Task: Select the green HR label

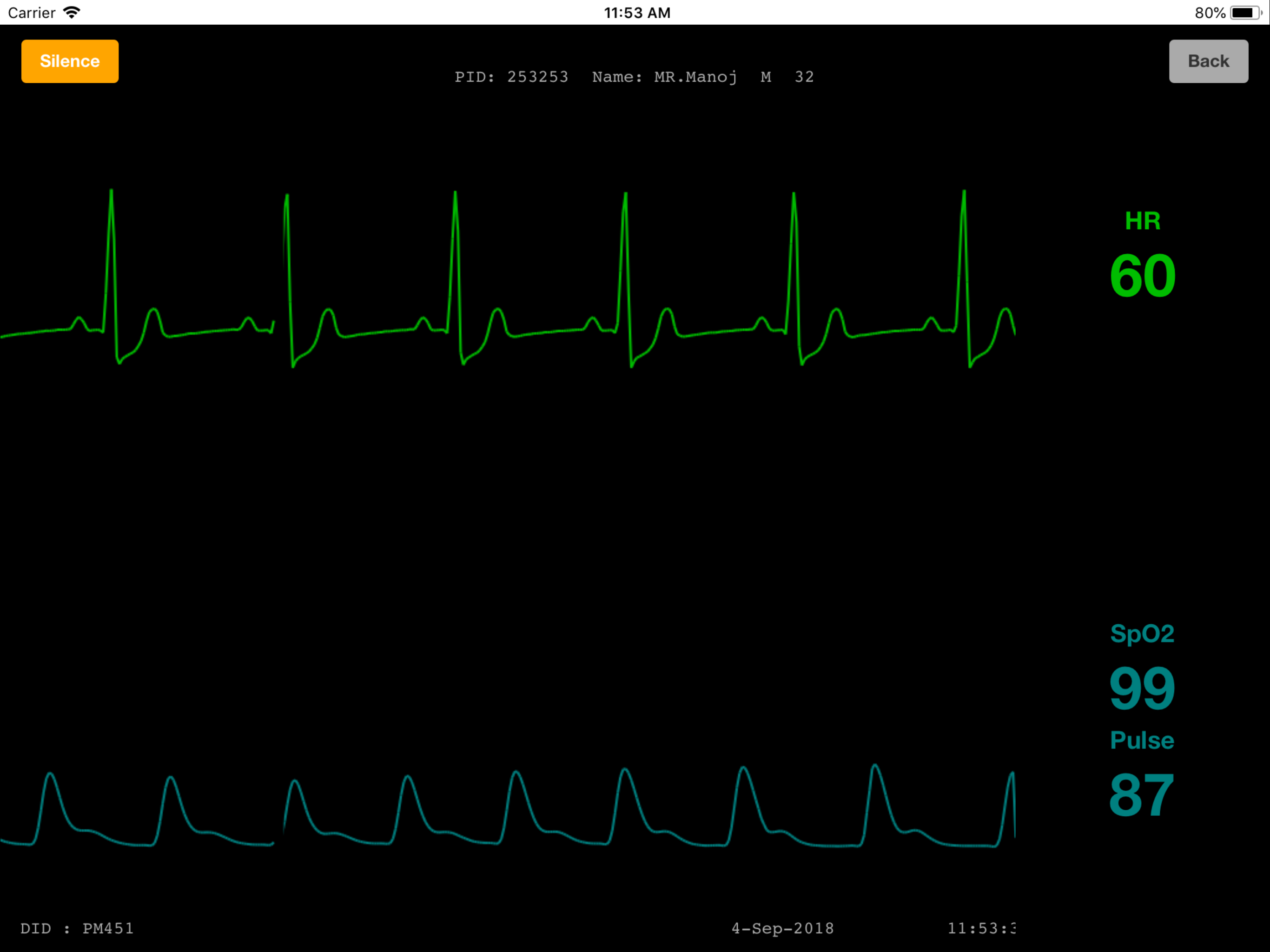Action: pos(1142,221)
